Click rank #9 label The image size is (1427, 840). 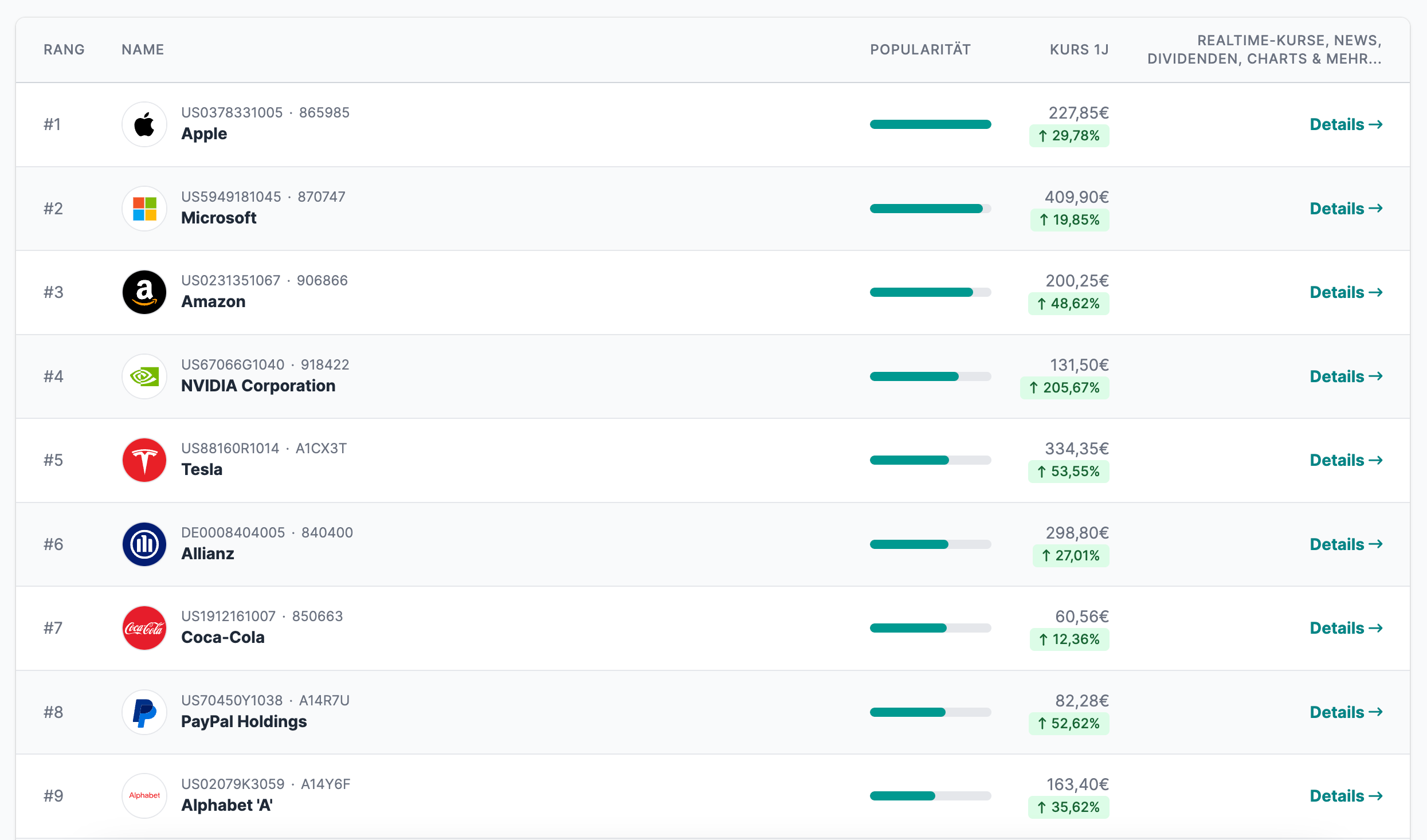[x=53, y=796]
